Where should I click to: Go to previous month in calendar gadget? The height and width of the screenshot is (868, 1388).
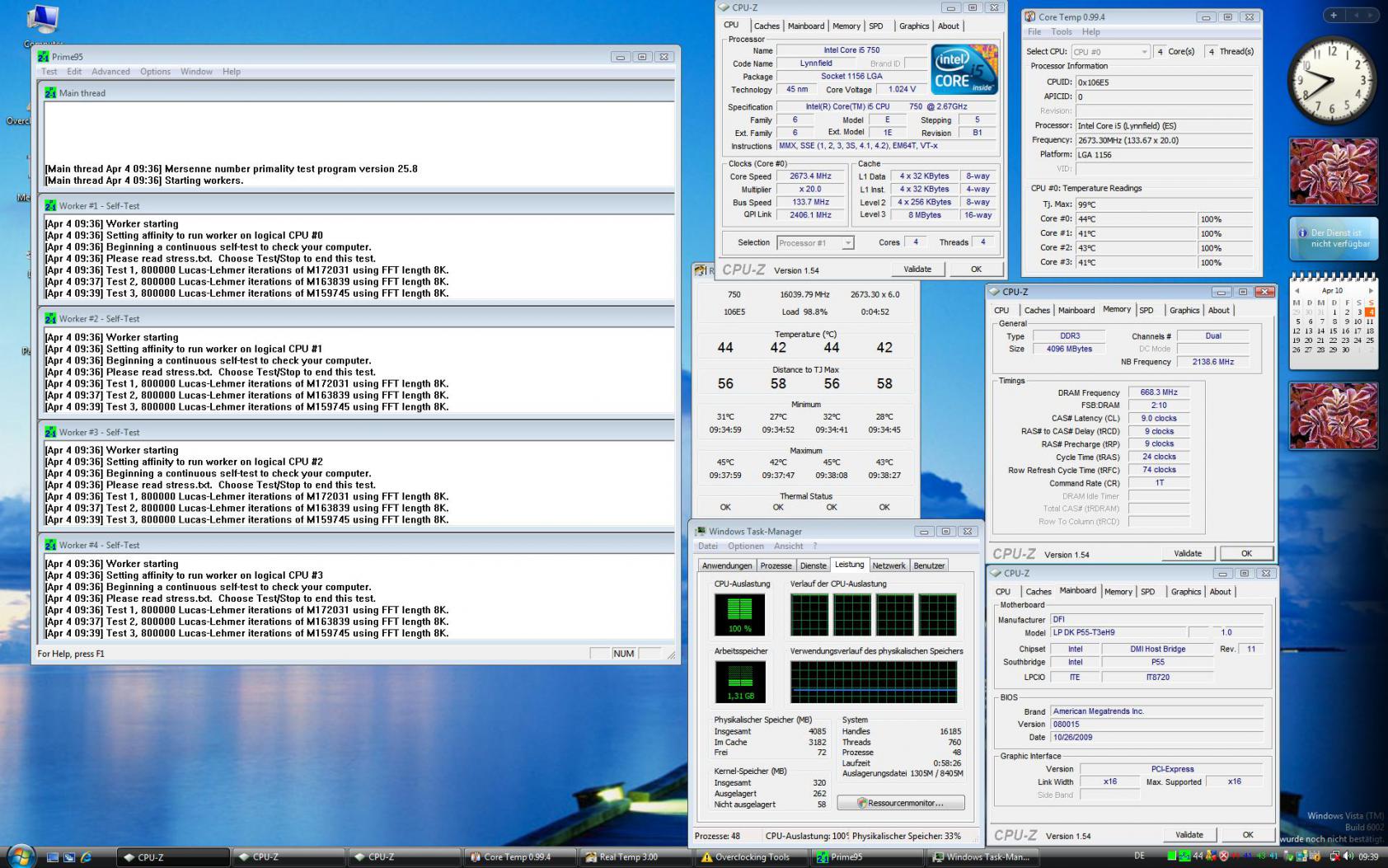click(x=1297, y=290)
